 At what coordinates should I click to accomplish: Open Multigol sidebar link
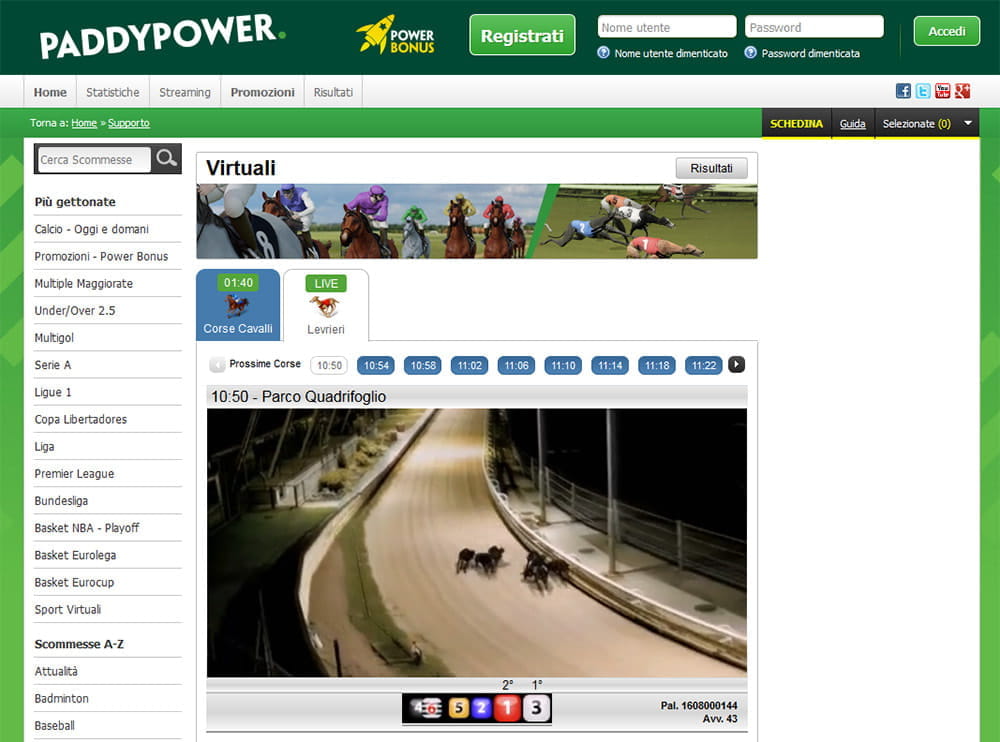54,338
